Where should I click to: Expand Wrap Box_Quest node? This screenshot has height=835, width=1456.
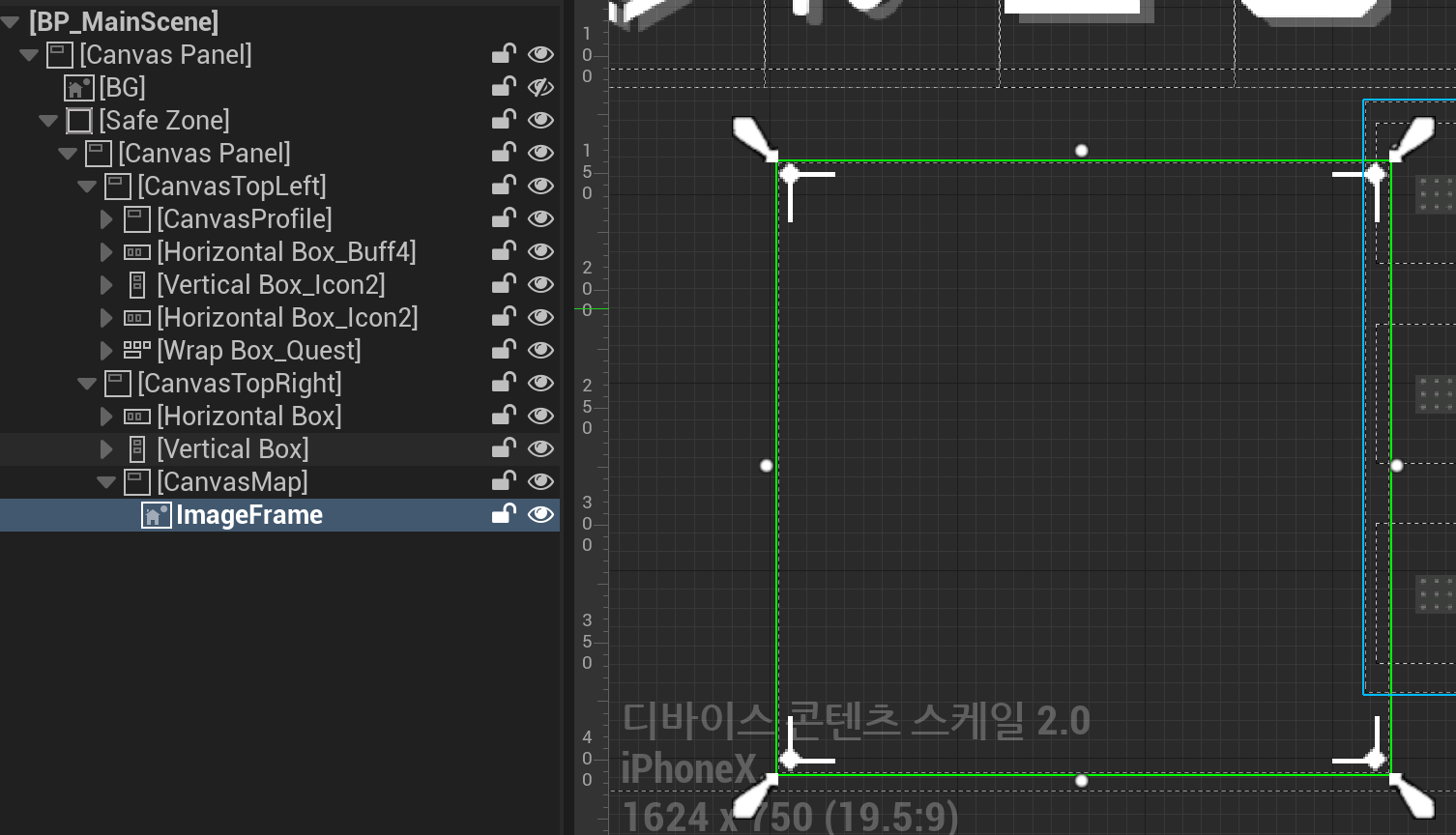click(x=106, y=351)
